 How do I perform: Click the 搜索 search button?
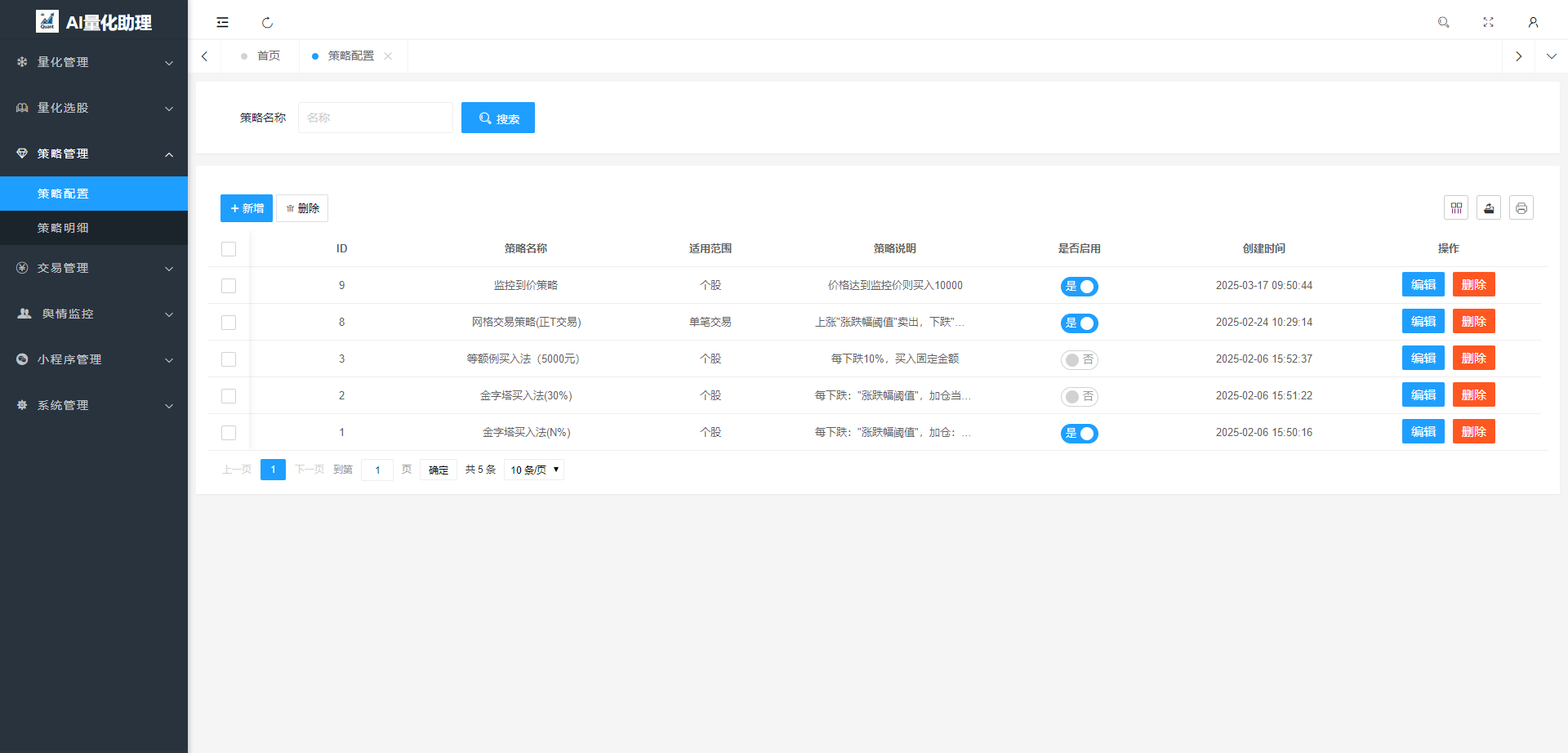pyautogui.click(x=497, y=118)
